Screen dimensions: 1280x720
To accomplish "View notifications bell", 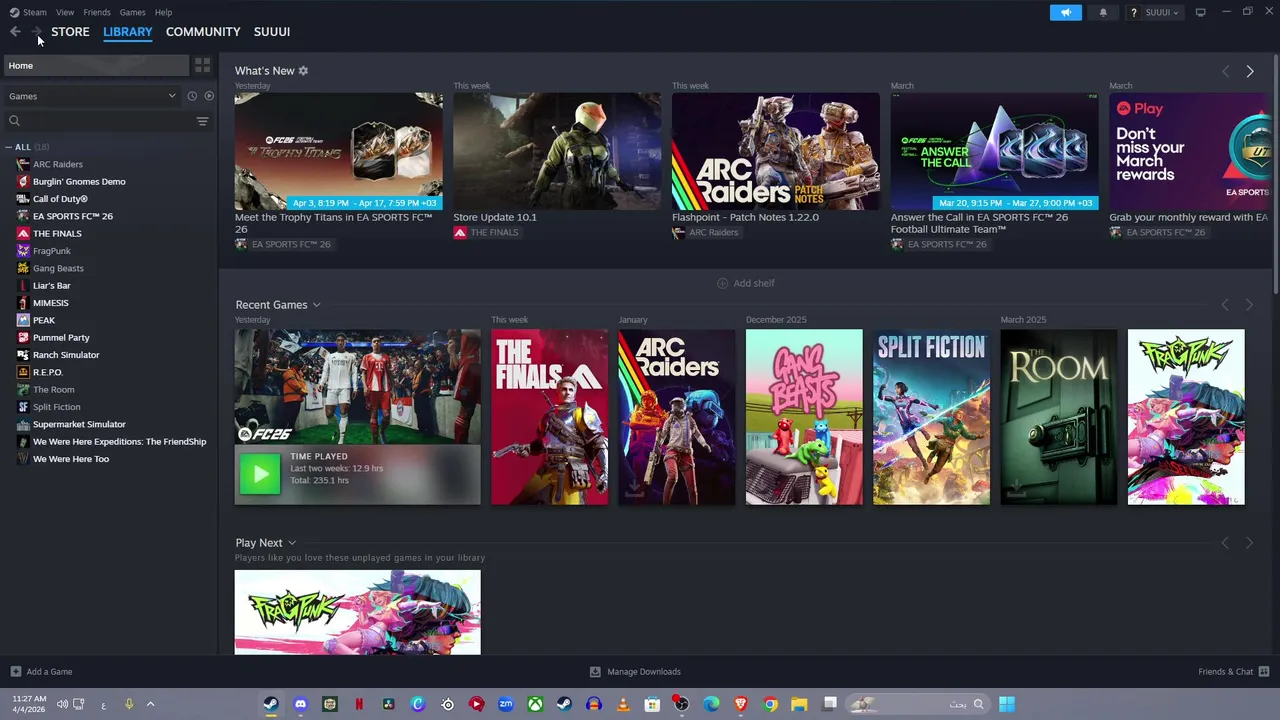I will click(1103, 12).
